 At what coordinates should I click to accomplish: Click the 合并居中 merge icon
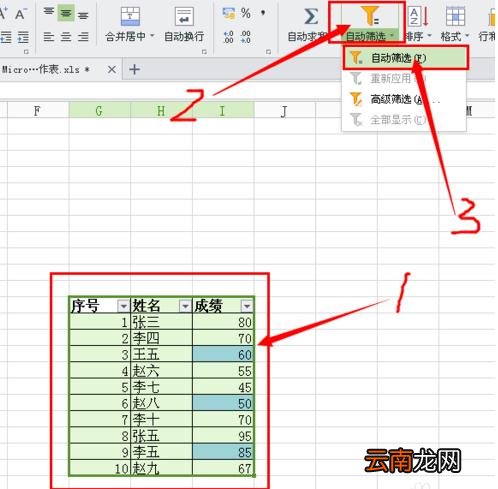[x=130, y=17]
